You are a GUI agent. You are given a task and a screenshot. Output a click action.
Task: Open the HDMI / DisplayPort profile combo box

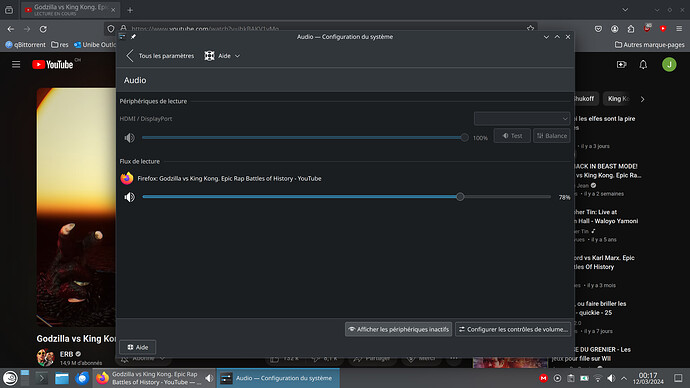tap(522, 119)
